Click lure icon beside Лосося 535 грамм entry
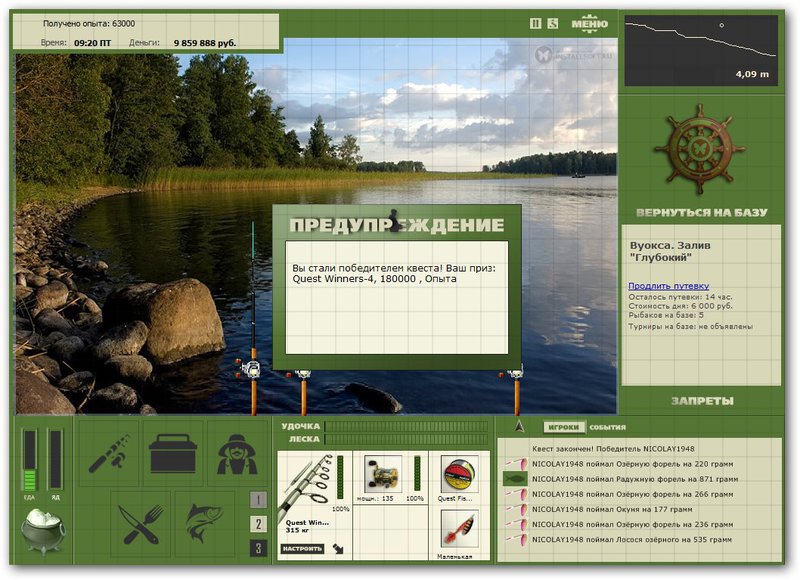This screenshot has height=580, width=800. point(516,539)
